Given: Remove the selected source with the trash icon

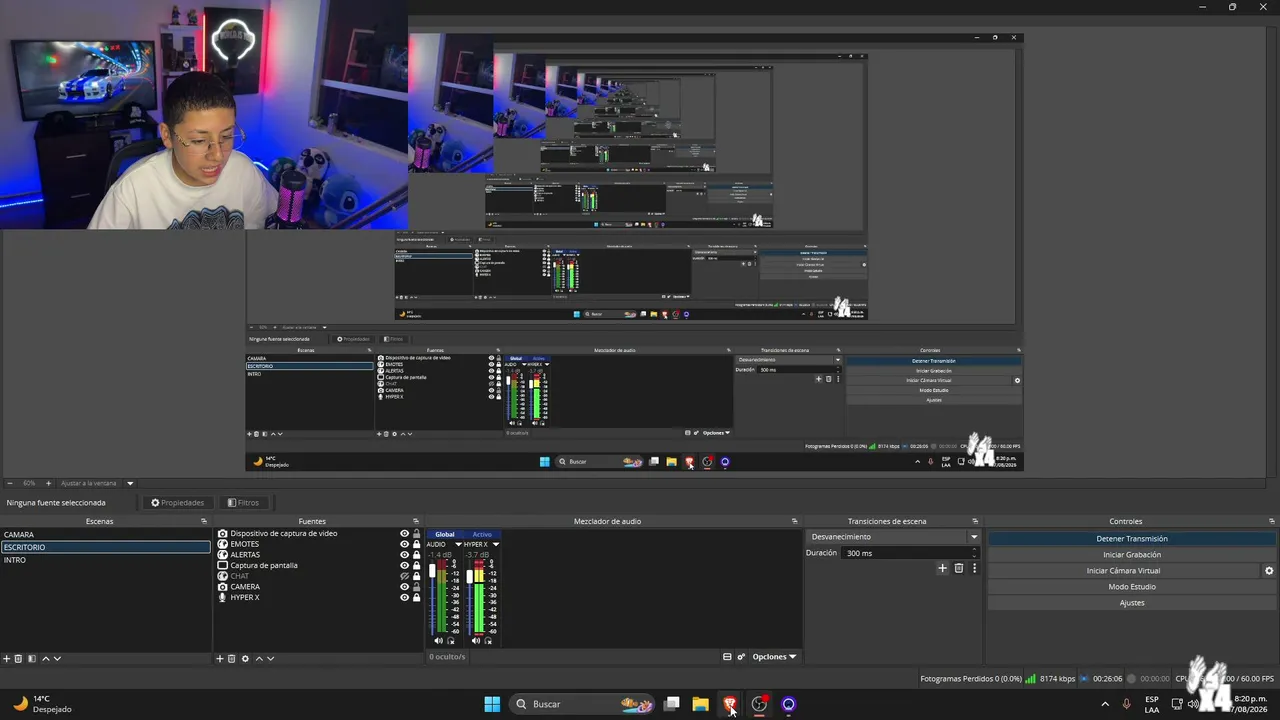Looking at the screenshot, I should click(232, 658).
